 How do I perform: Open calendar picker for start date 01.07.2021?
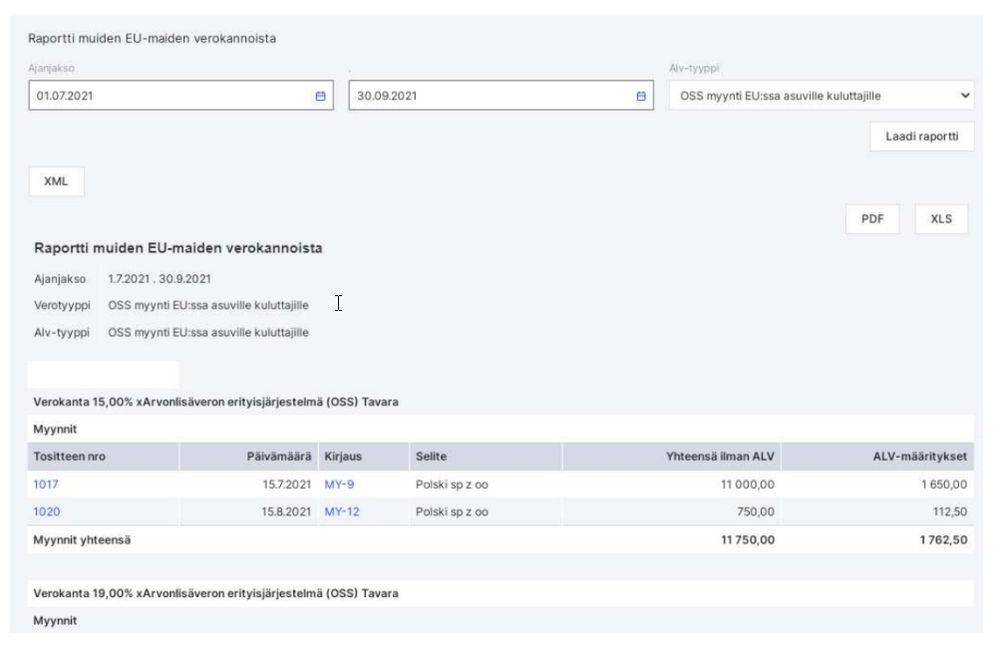(x=320, y=96)
